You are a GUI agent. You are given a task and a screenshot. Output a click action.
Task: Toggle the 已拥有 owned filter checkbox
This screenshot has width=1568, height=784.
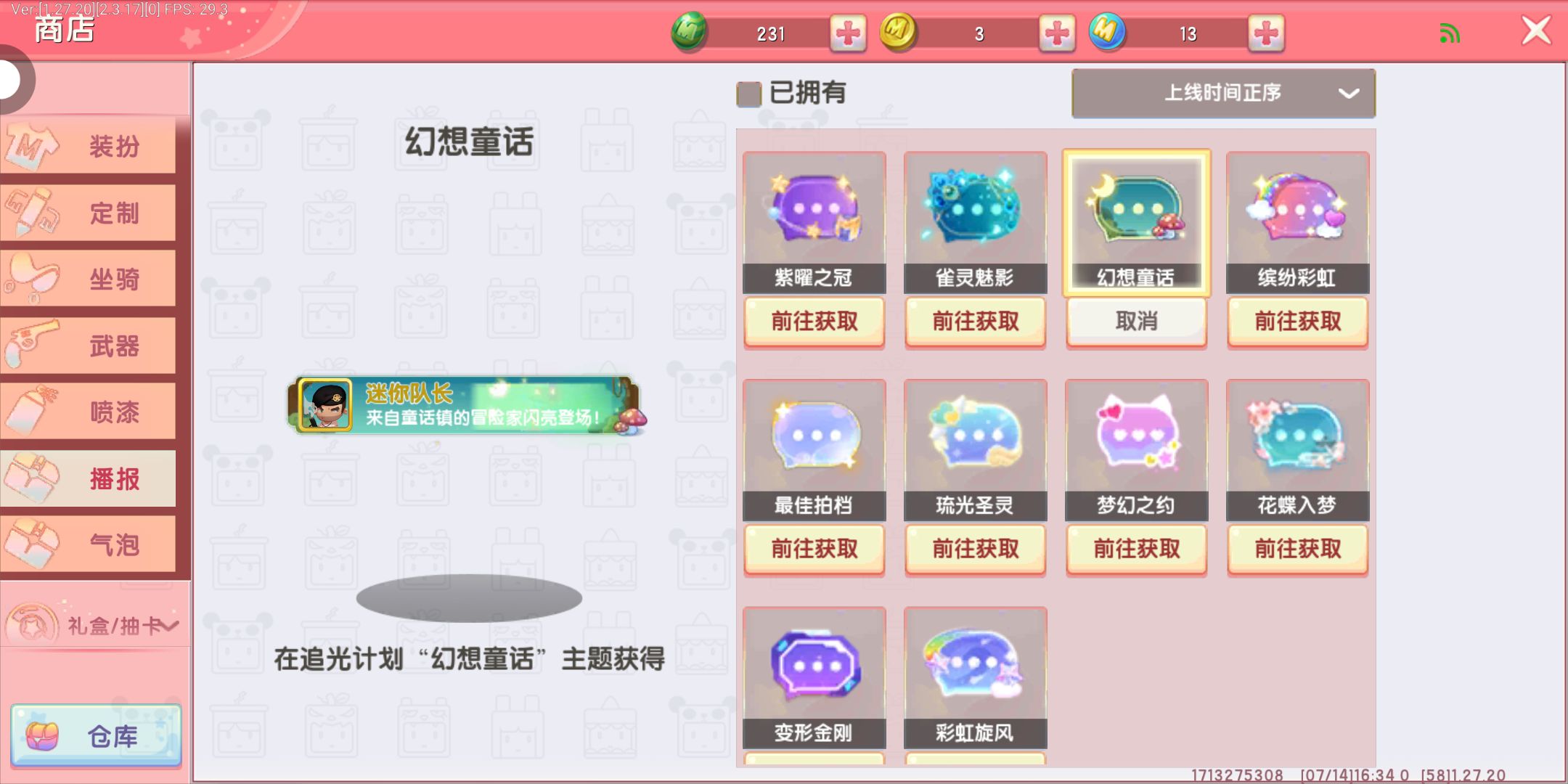click(748, 94)
